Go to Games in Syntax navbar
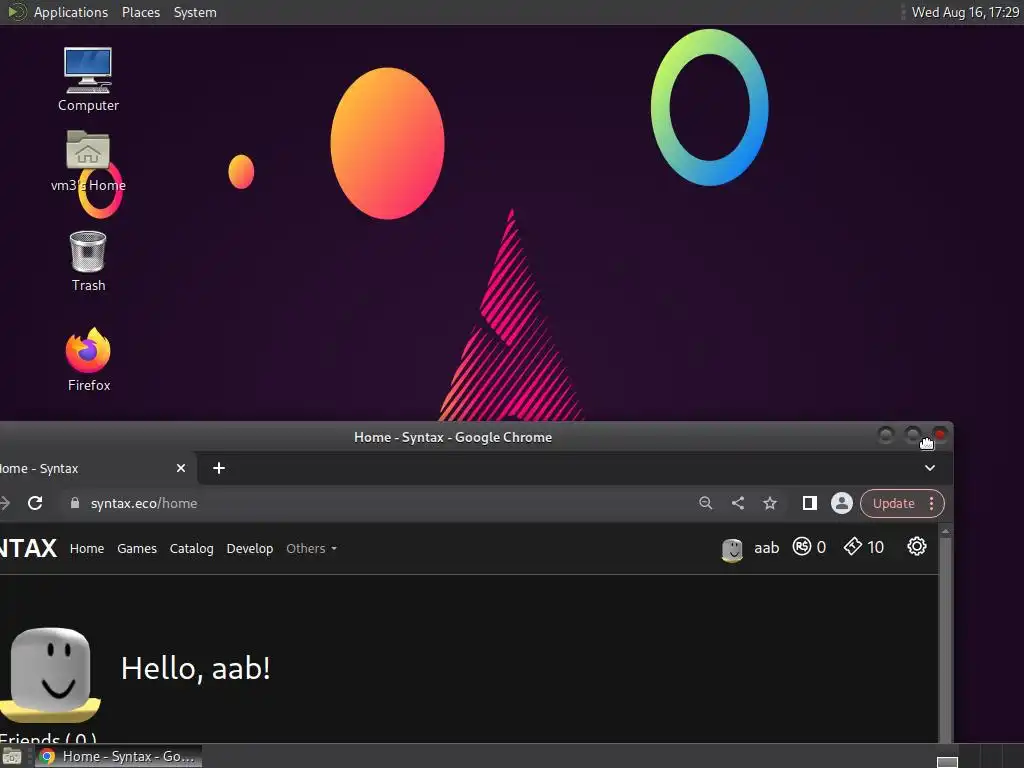Image resolution: width=1024 pixels, height=768 pixels. [x=137, y=549]
